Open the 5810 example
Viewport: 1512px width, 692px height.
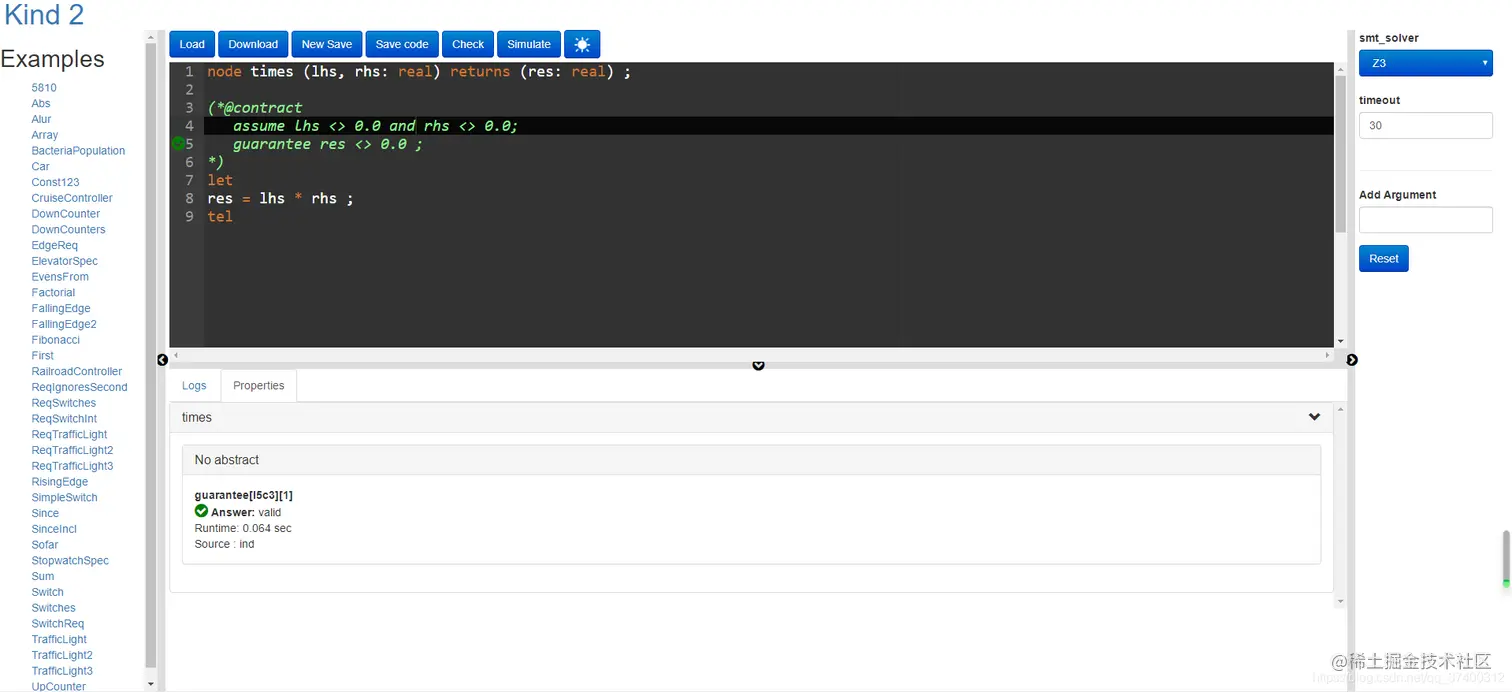pos(44,88)
